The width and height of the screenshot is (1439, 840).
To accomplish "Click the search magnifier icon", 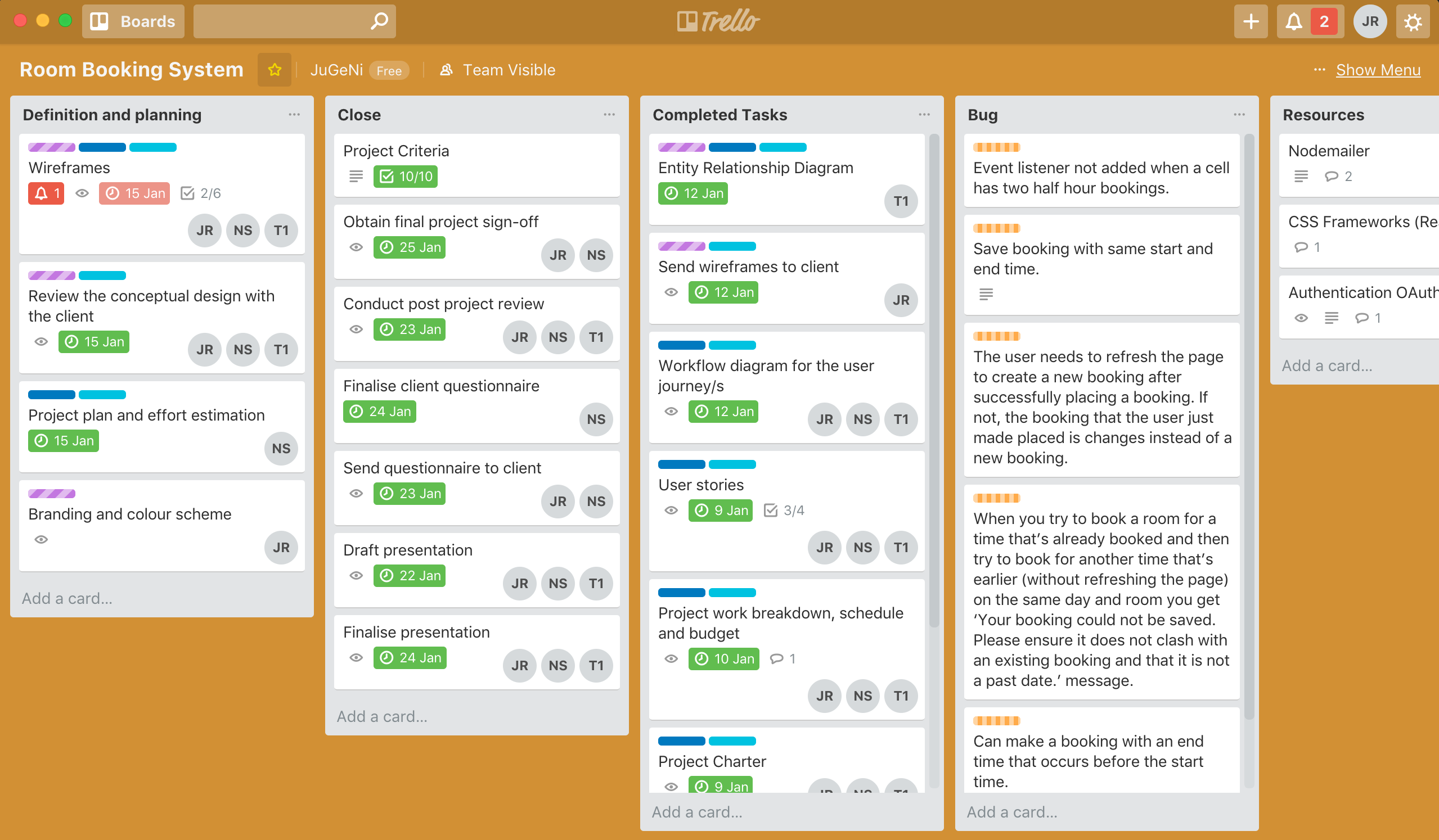I will click(x=379, y=22).
